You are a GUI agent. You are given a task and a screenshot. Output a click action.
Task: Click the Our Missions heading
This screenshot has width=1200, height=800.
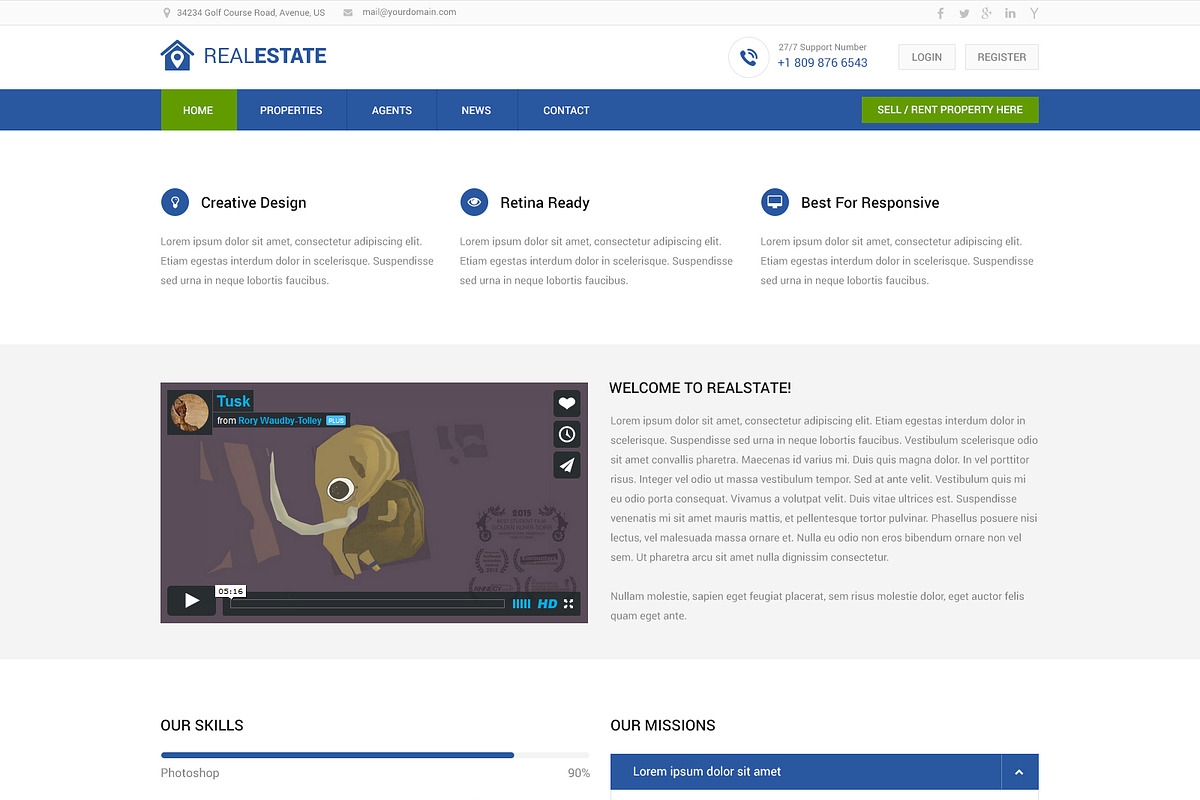[663, 725]
